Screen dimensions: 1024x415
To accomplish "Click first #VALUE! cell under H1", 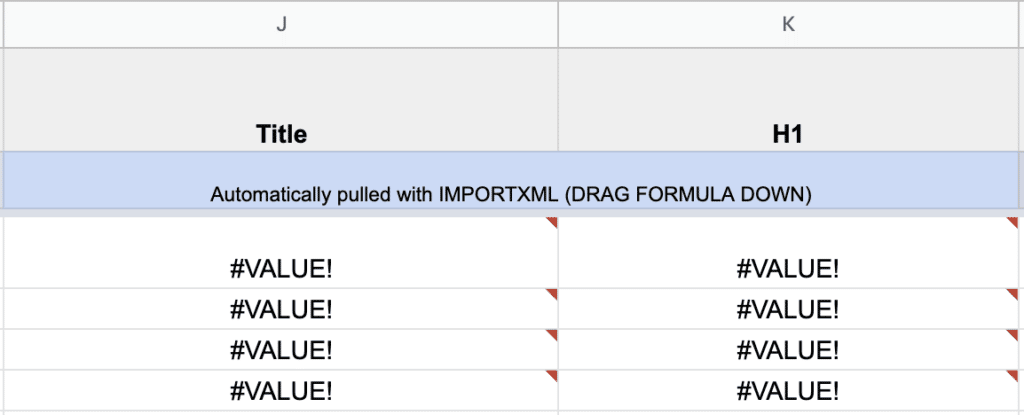I will tap(788, 267).
